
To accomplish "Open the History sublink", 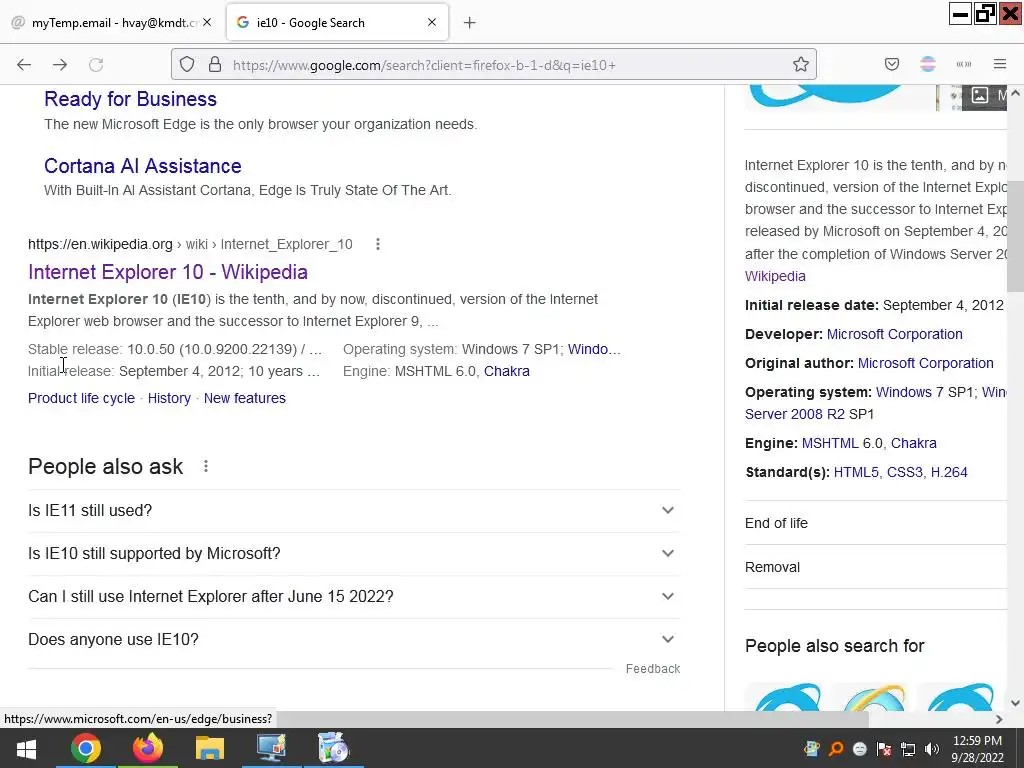I will (x=169, y=398).
